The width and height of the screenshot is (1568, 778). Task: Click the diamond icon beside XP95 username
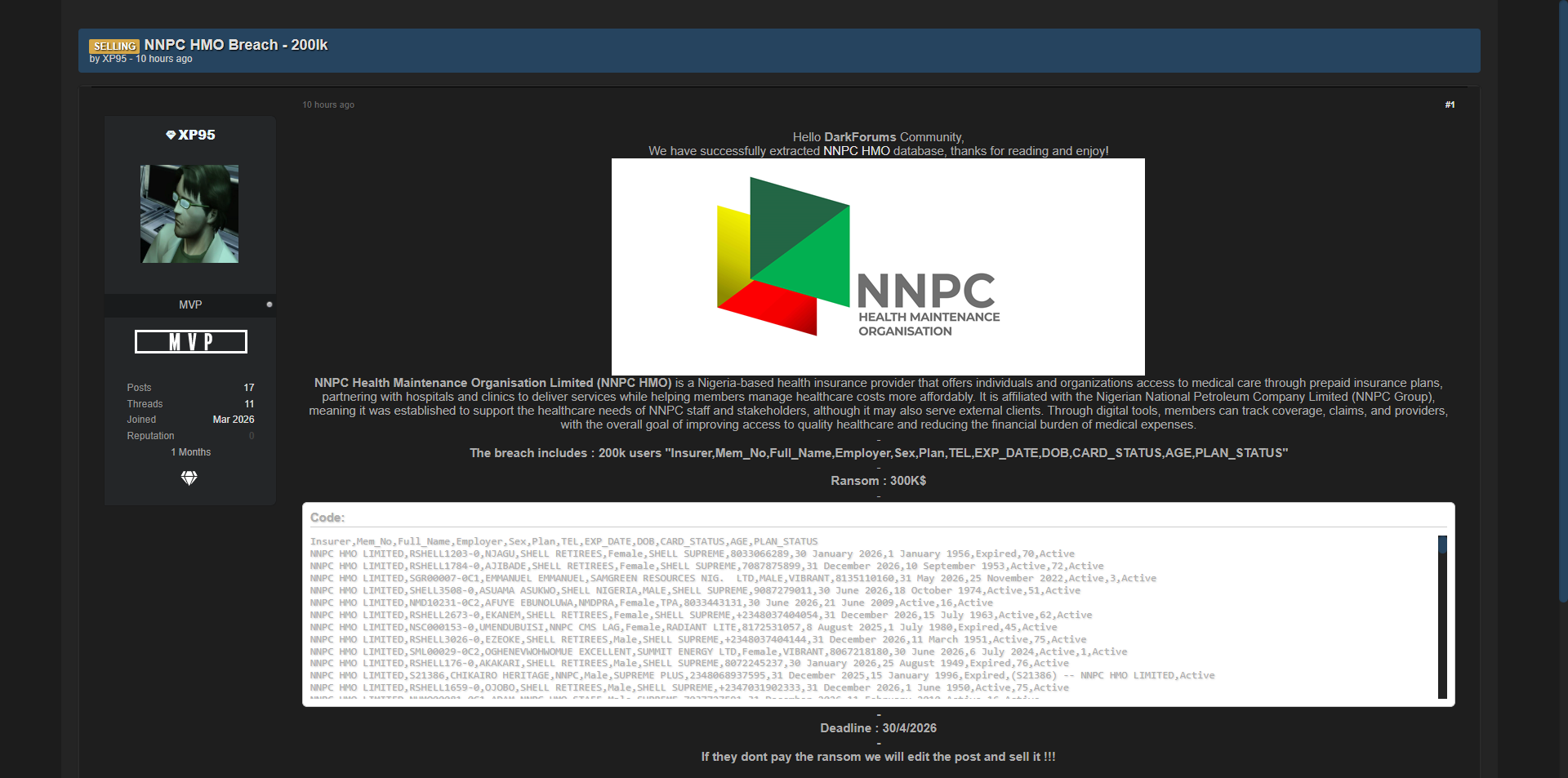pyautogui.click(x=171, y=136)
